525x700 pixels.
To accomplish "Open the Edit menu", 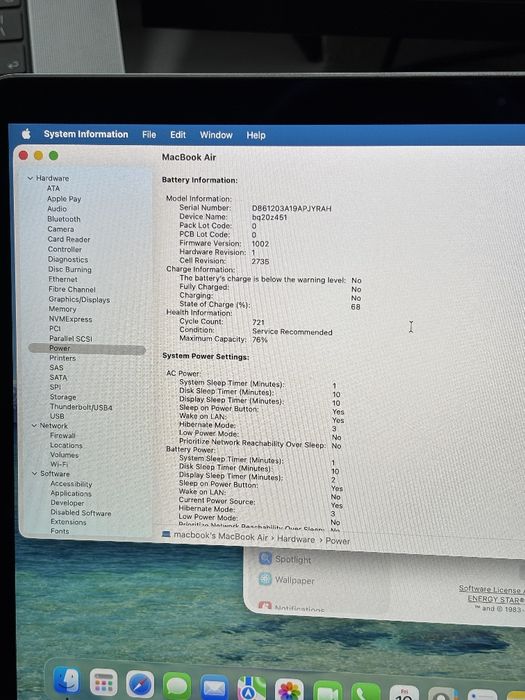I will pos(178,135).
